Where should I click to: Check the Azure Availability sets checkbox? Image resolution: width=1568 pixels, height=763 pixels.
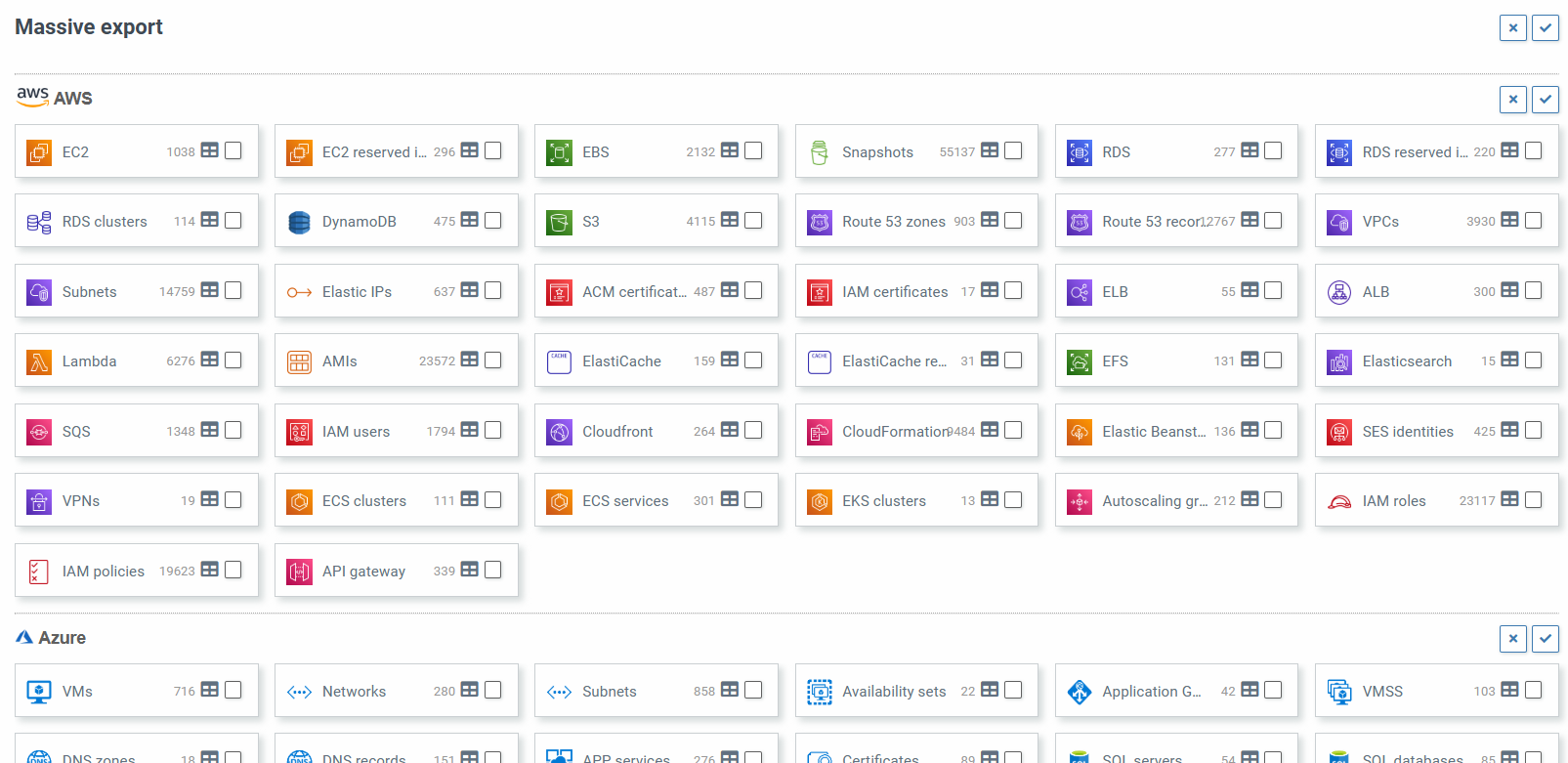coord(1013,690)
